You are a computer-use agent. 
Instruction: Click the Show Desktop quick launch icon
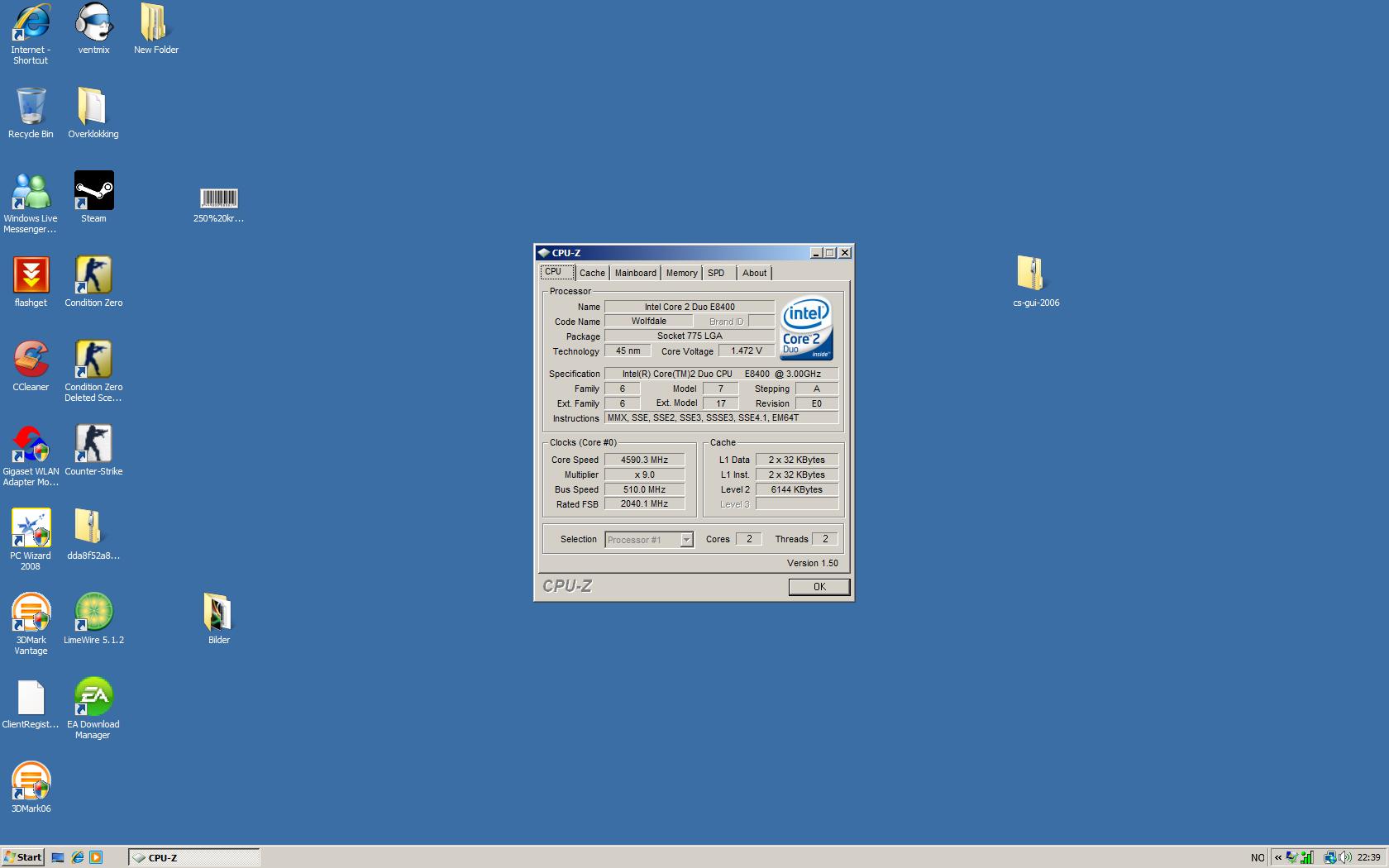pos(58,857)
